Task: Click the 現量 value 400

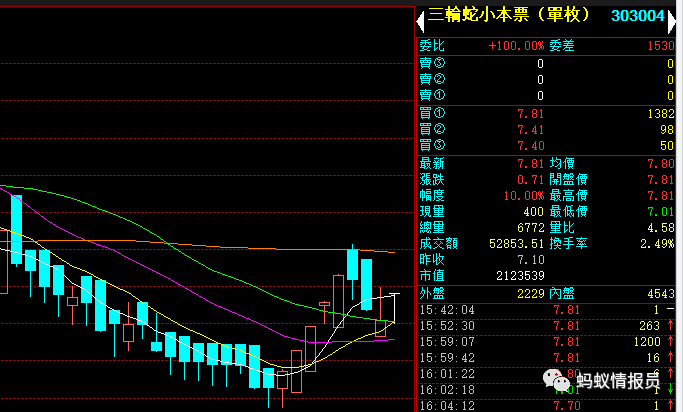Action: (534, 212)
